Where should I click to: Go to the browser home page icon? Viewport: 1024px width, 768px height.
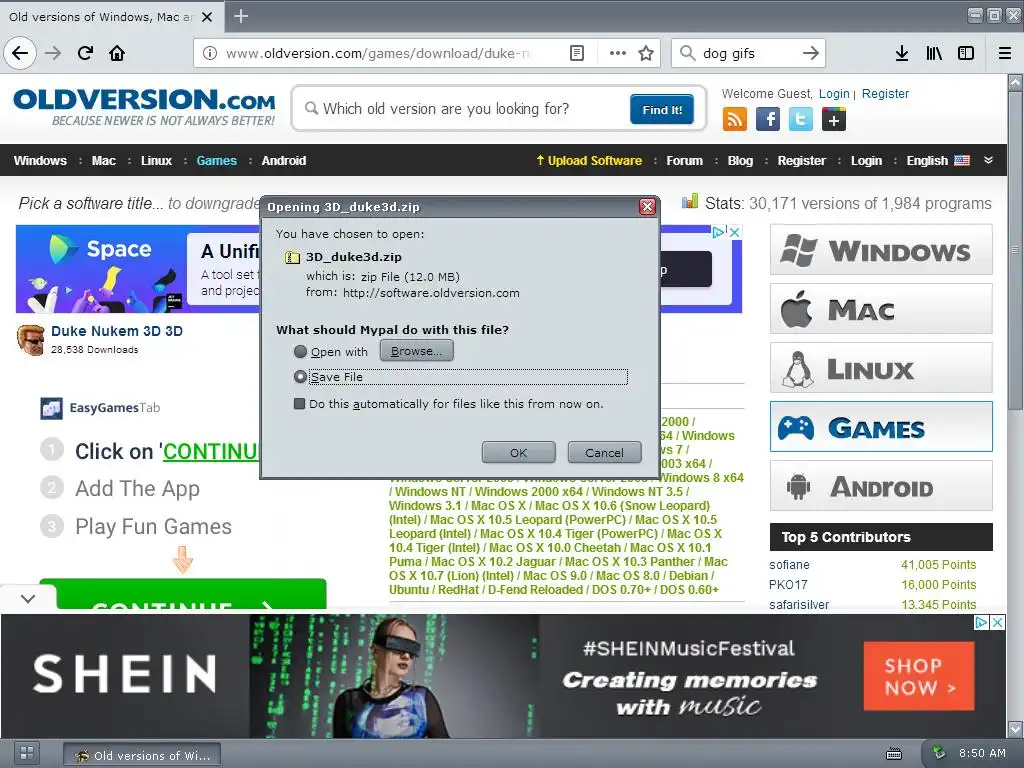click(x=117, y=53)
